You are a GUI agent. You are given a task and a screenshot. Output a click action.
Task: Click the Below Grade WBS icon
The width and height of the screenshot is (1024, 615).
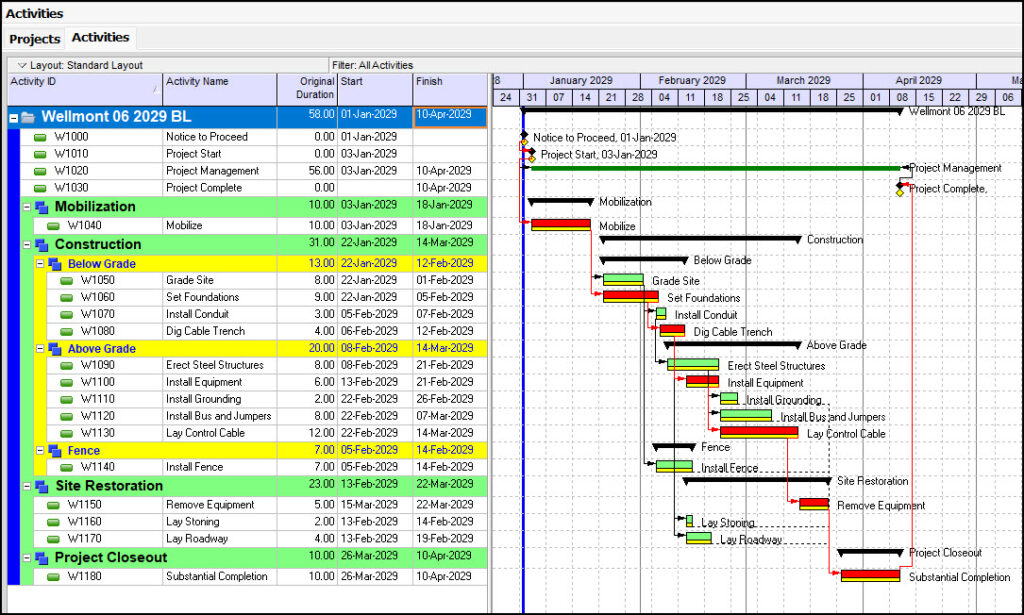55,264
